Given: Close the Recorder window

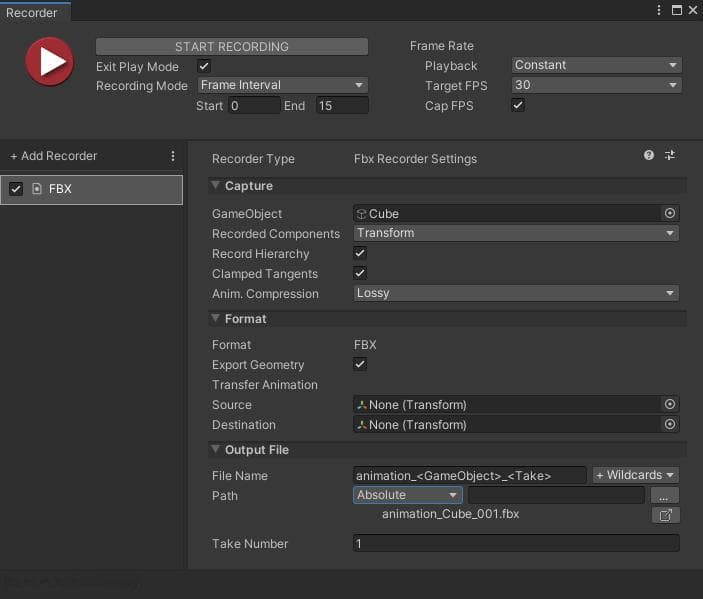Looking at the screenshot, I should (693, 10).
